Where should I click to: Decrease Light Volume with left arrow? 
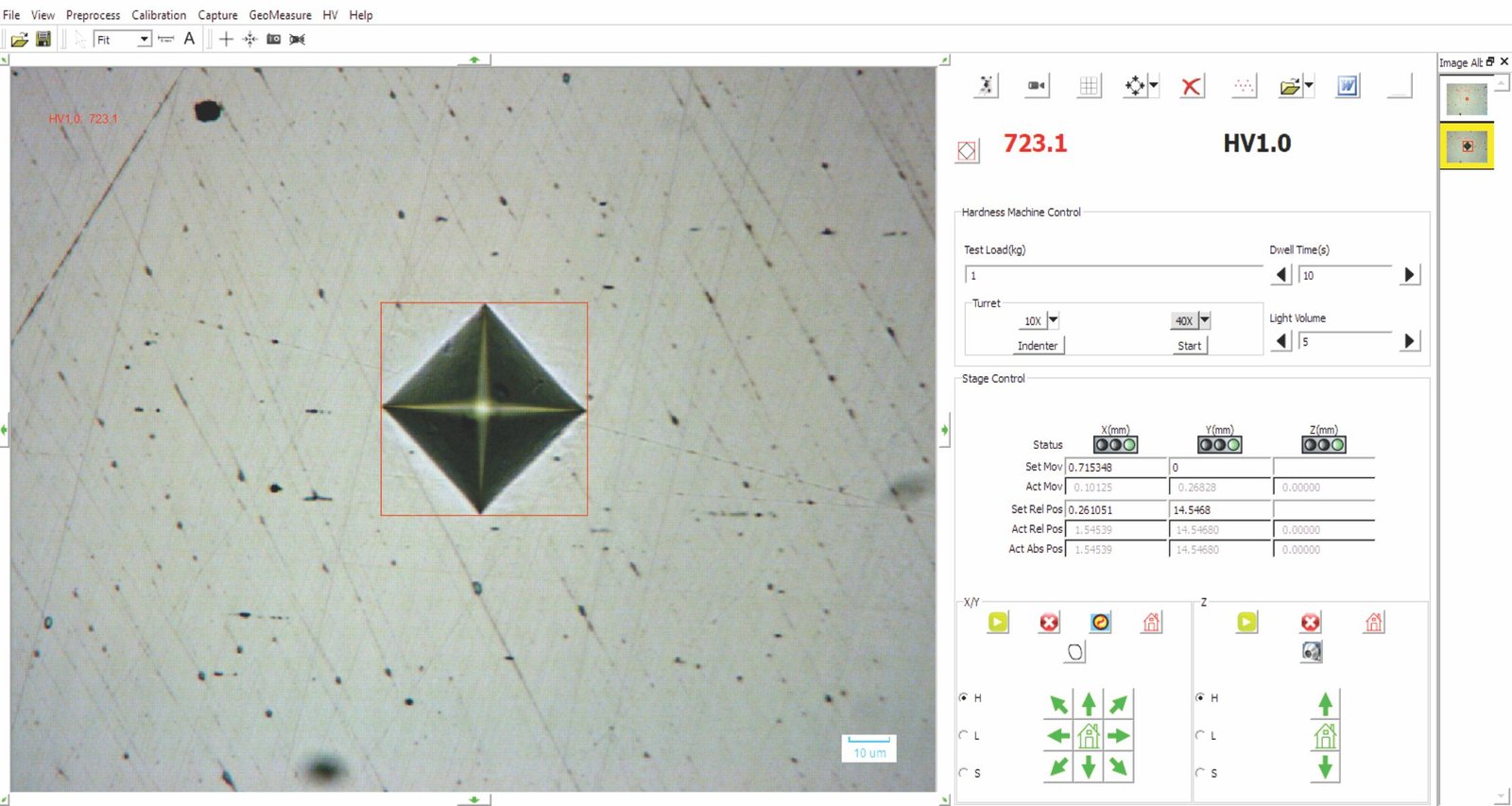[1281, 341]
